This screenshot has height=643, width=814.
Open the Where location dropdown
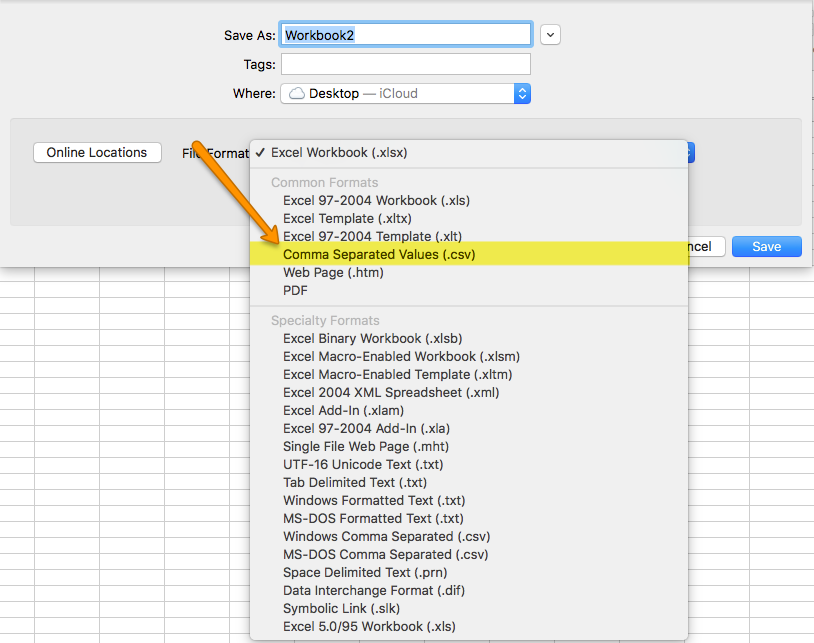[x=405, y=93]
